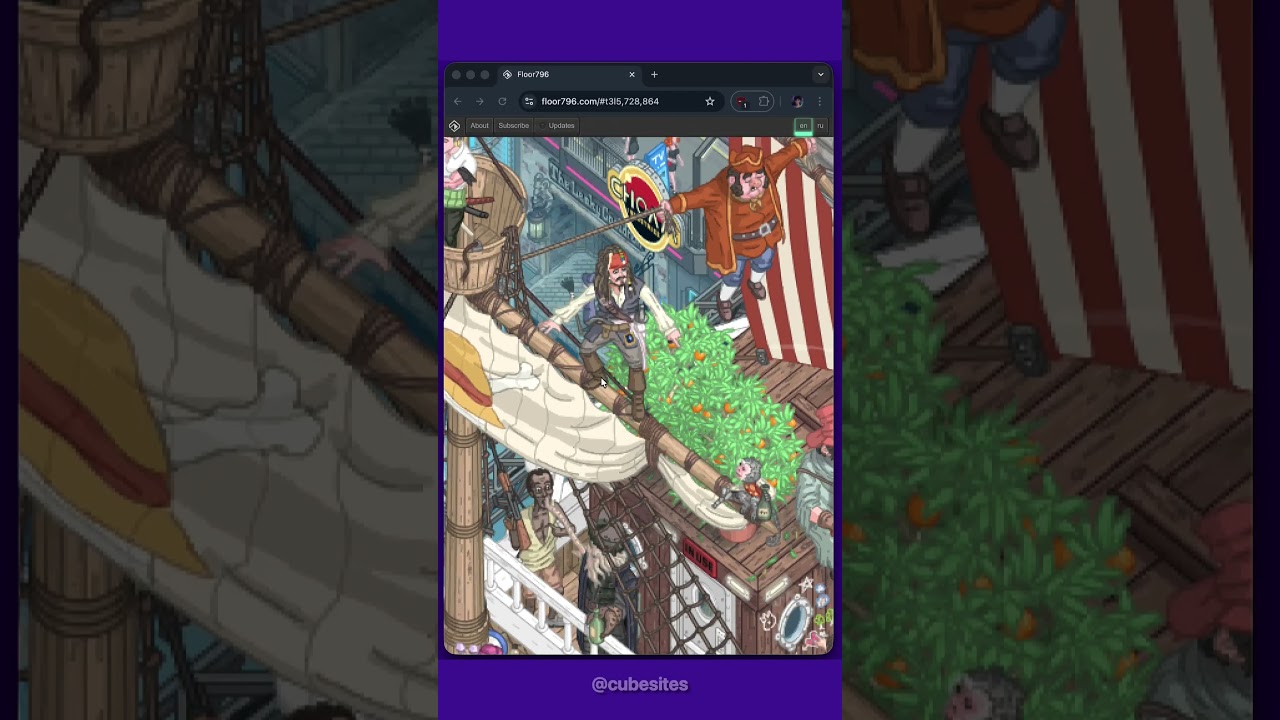The width and height of the screenshot is (1280, 720).
Task: Go forward in browser history
Action: (x=480, y=101)
